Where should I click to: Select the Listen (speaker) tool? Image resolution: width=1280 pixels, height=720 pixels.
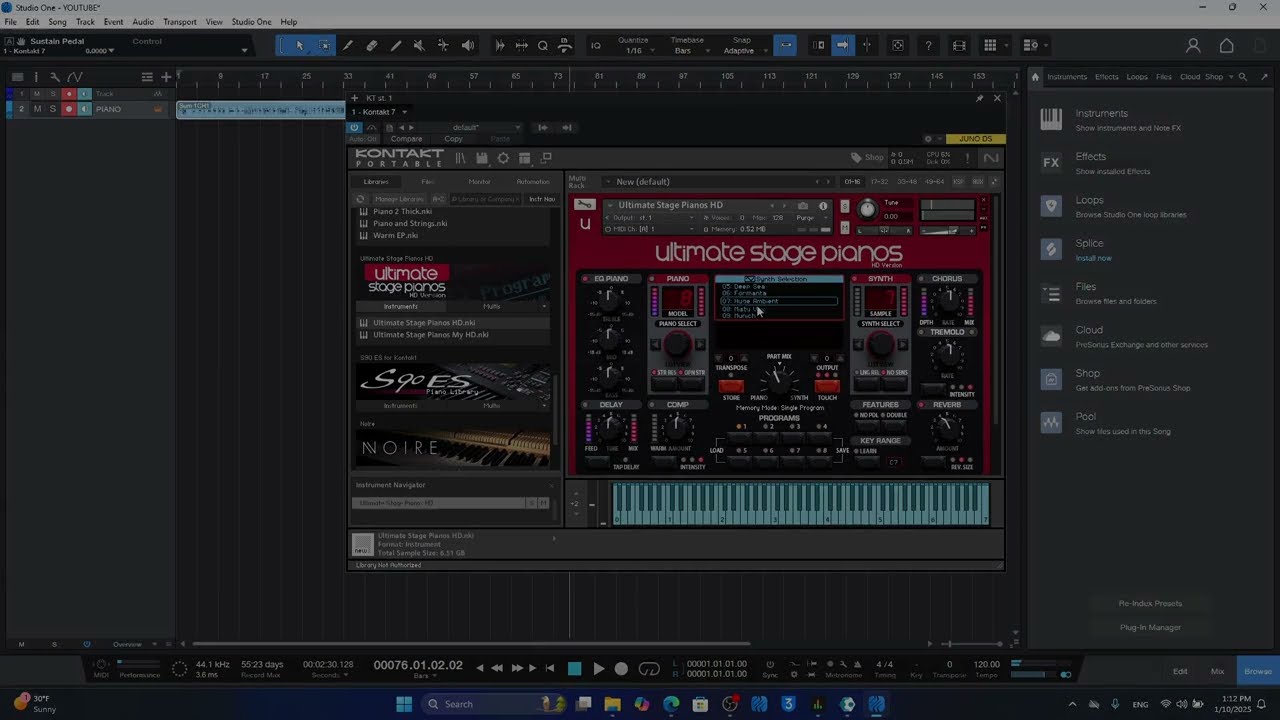click(468, 46)
